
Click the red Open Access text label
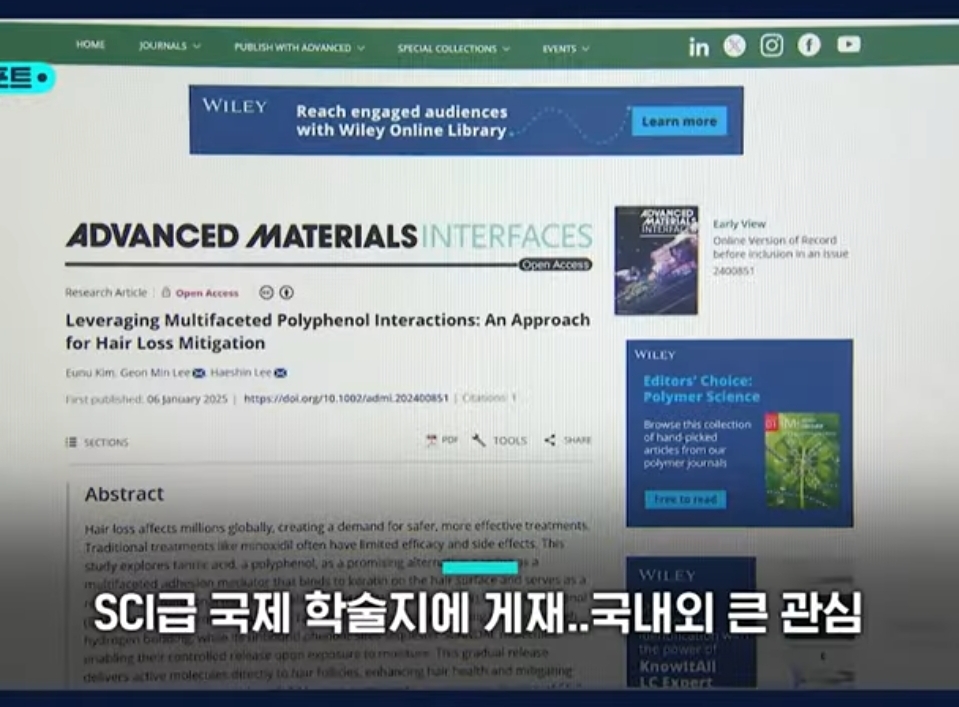click(207, 293)
